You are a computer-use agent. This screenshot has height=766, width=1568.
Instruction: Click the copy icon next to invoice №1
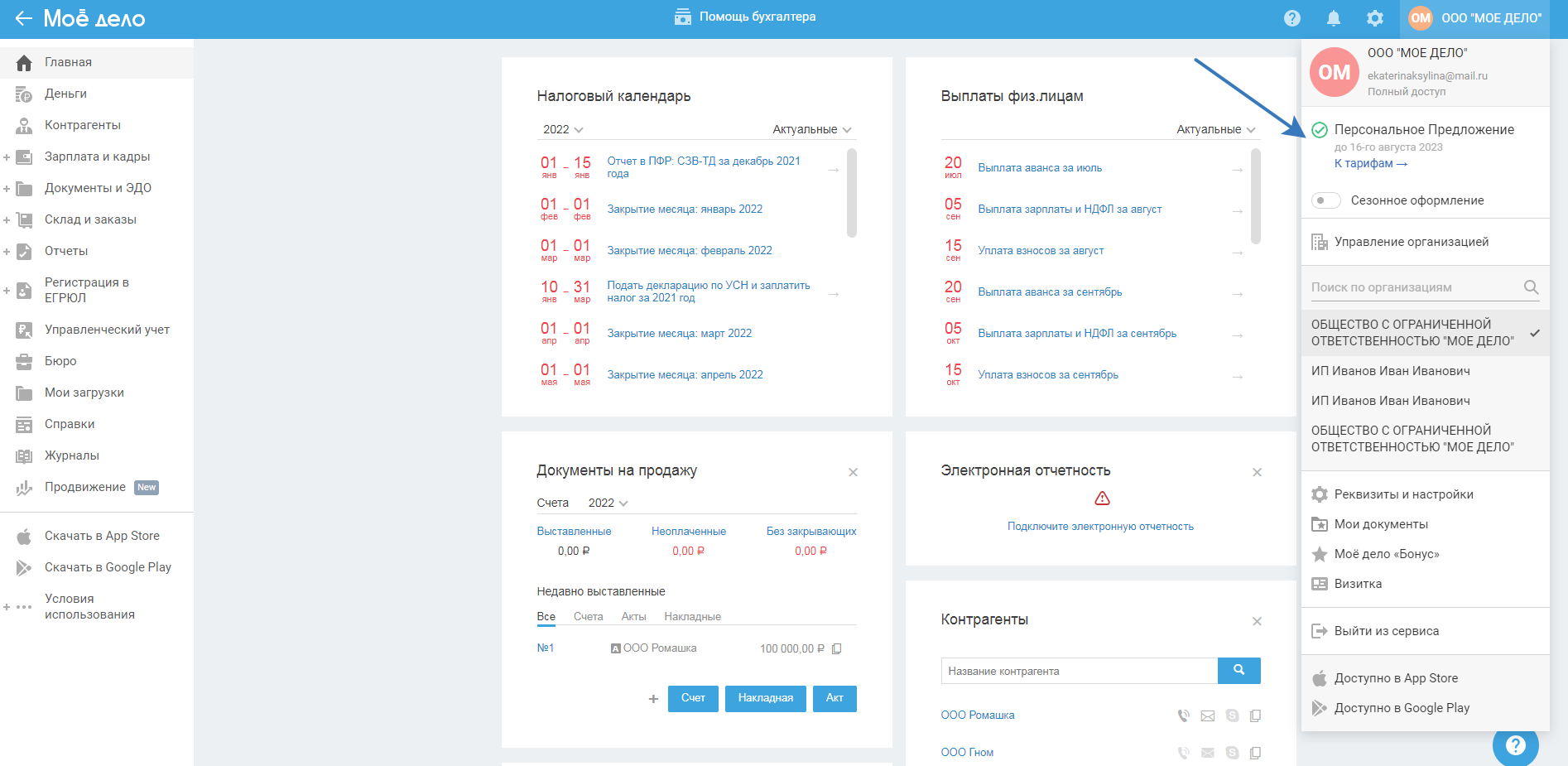[x=836, y=649]
